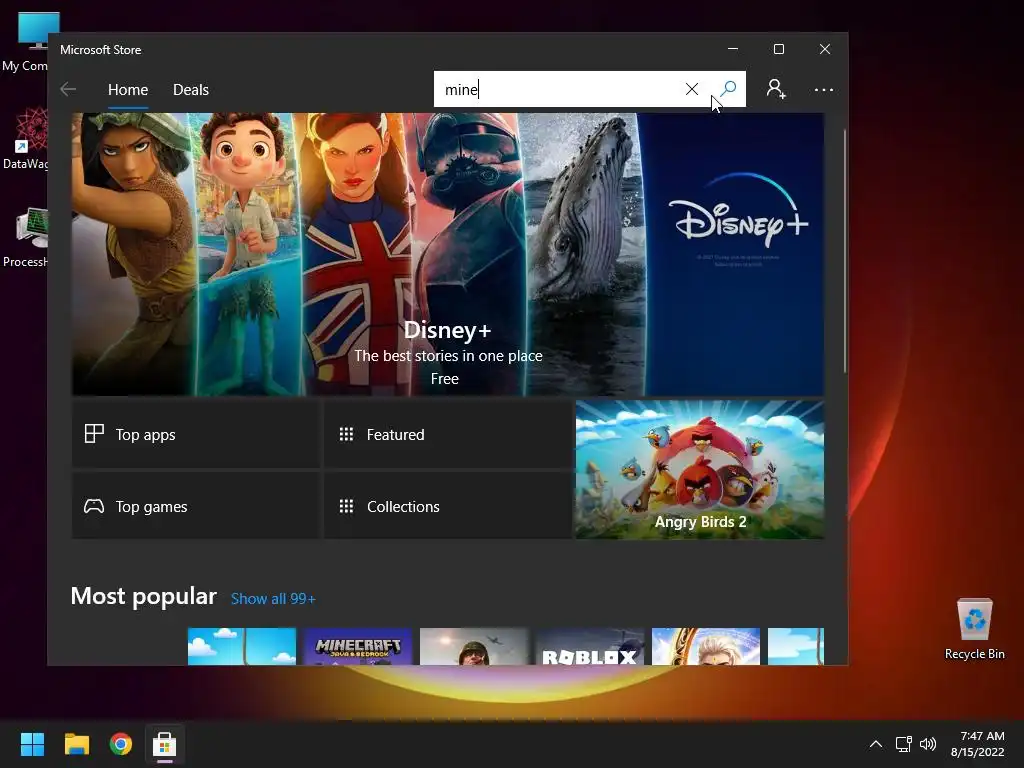Click the Store window vertical scrollbar
This screenshot has width=1024, height=768.
point(844,251)
